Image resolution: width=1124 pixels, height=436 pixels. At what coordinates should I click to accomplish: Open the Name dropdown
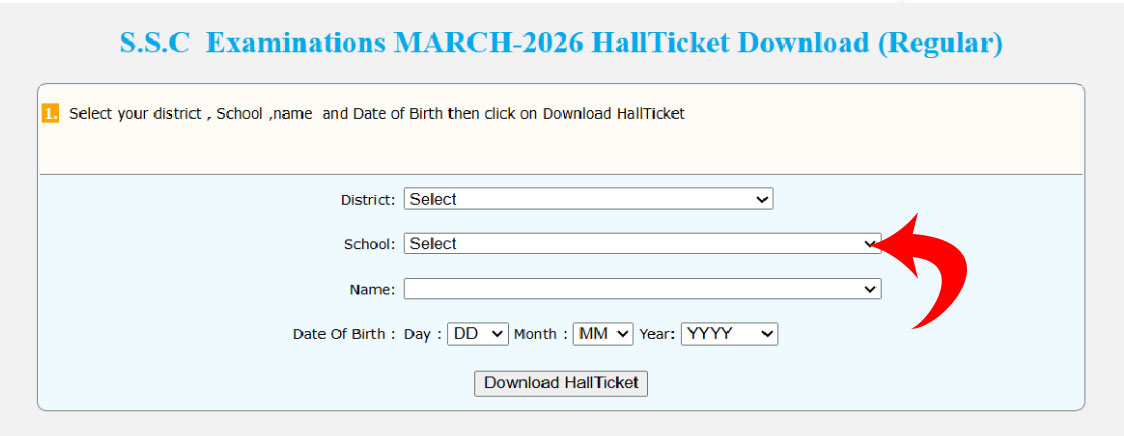pyautogui.click(x=642, y=289)
